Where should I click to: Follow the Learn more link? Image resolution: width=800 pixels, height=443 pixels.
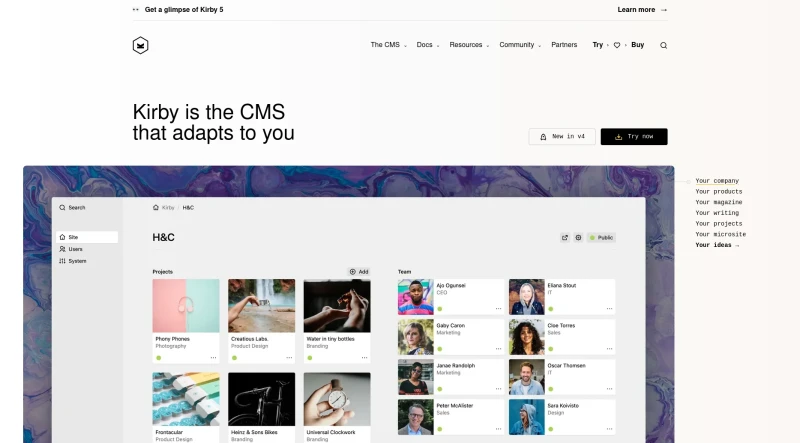(642, 10)
